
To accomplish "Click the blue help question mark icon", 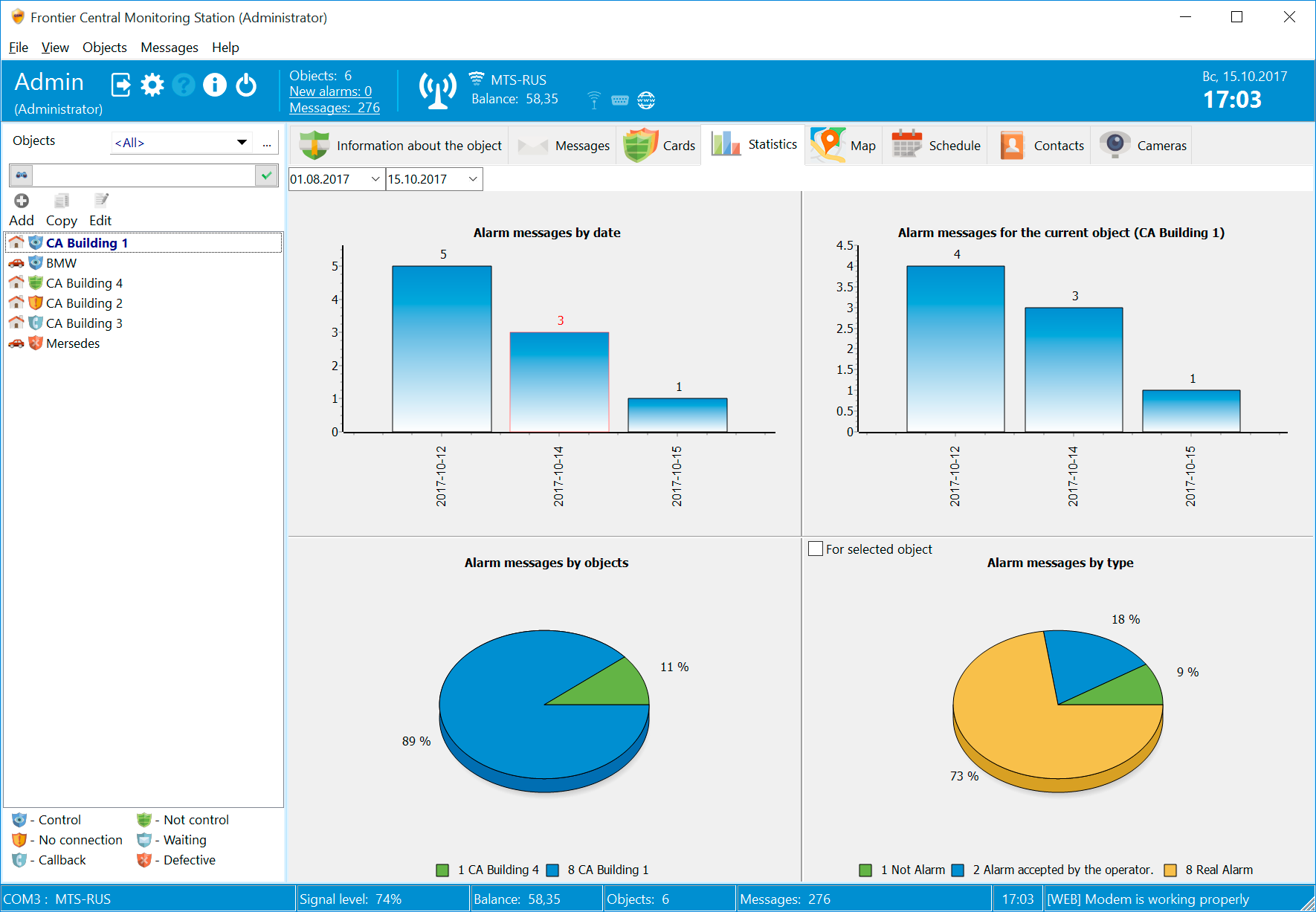I will click(x=184, y=85).
